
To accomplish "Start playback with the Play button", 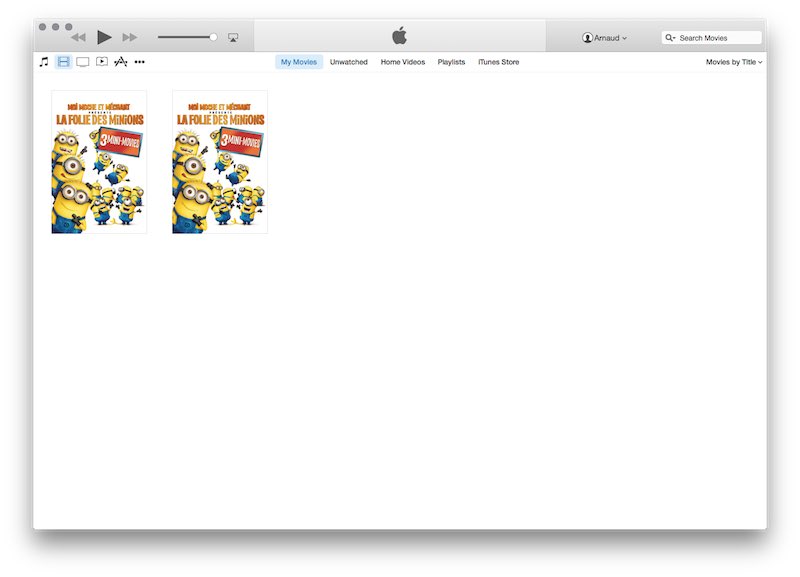I will 104,37.
